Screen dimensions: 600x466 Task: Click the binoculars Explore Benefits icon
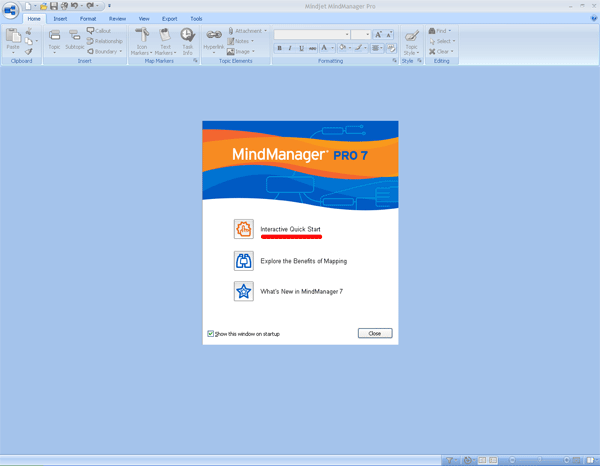point(243,261)
